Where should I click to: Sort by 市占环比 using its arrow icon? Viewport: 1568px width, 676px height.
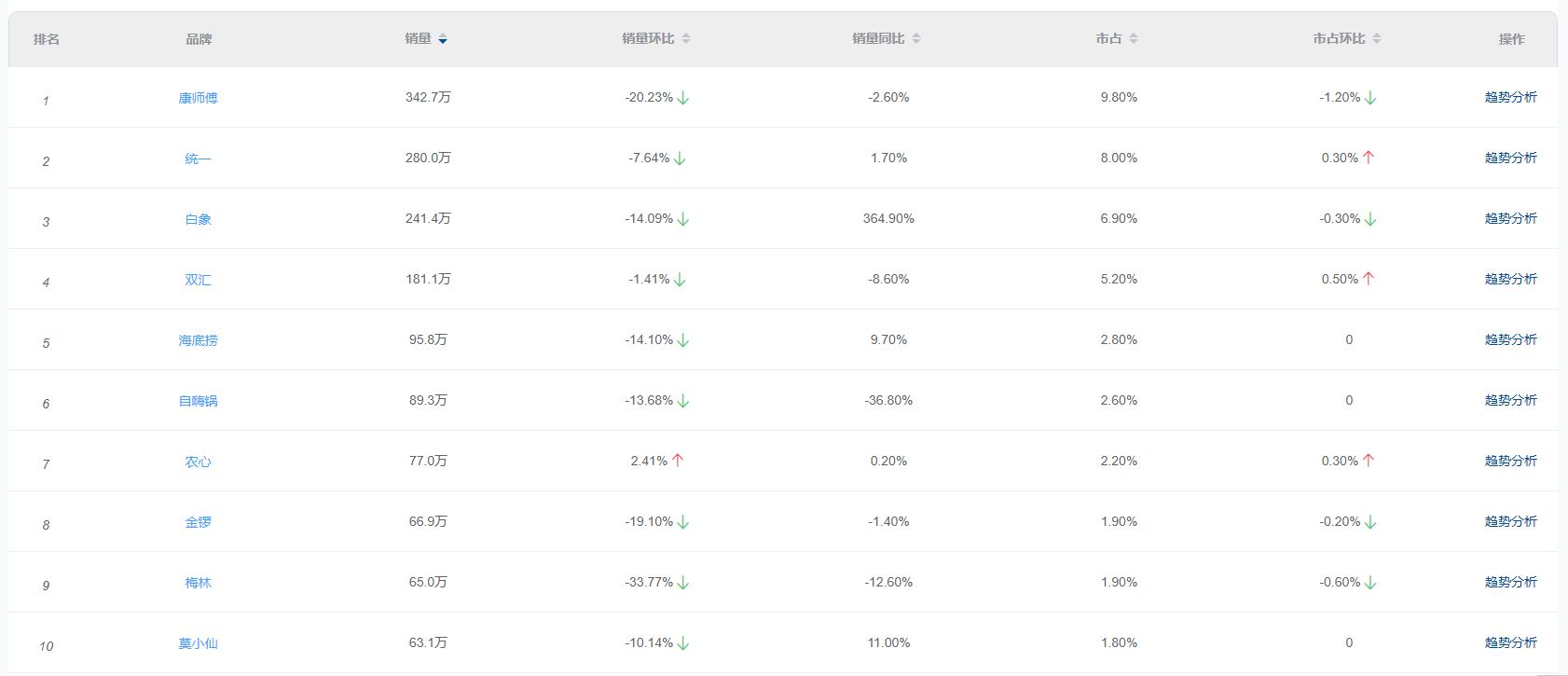click(x=1377, y=39)
